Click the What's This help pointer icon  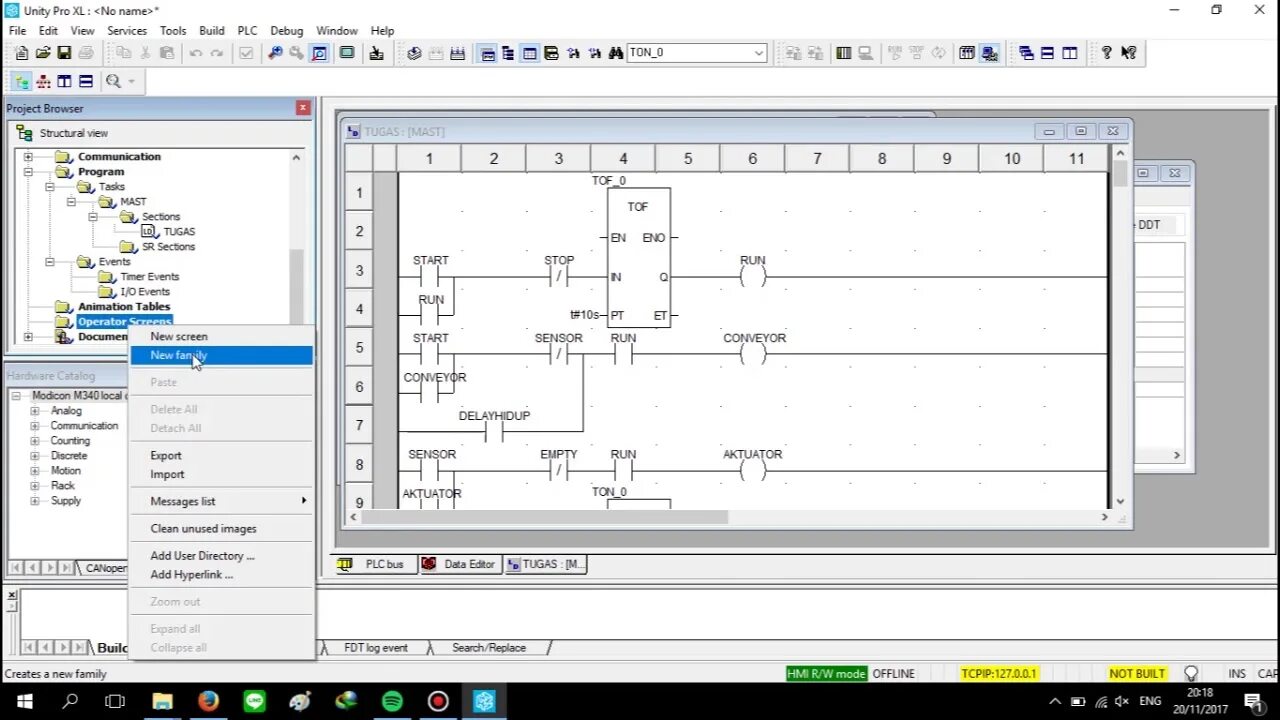click(x=1128, y=53)
